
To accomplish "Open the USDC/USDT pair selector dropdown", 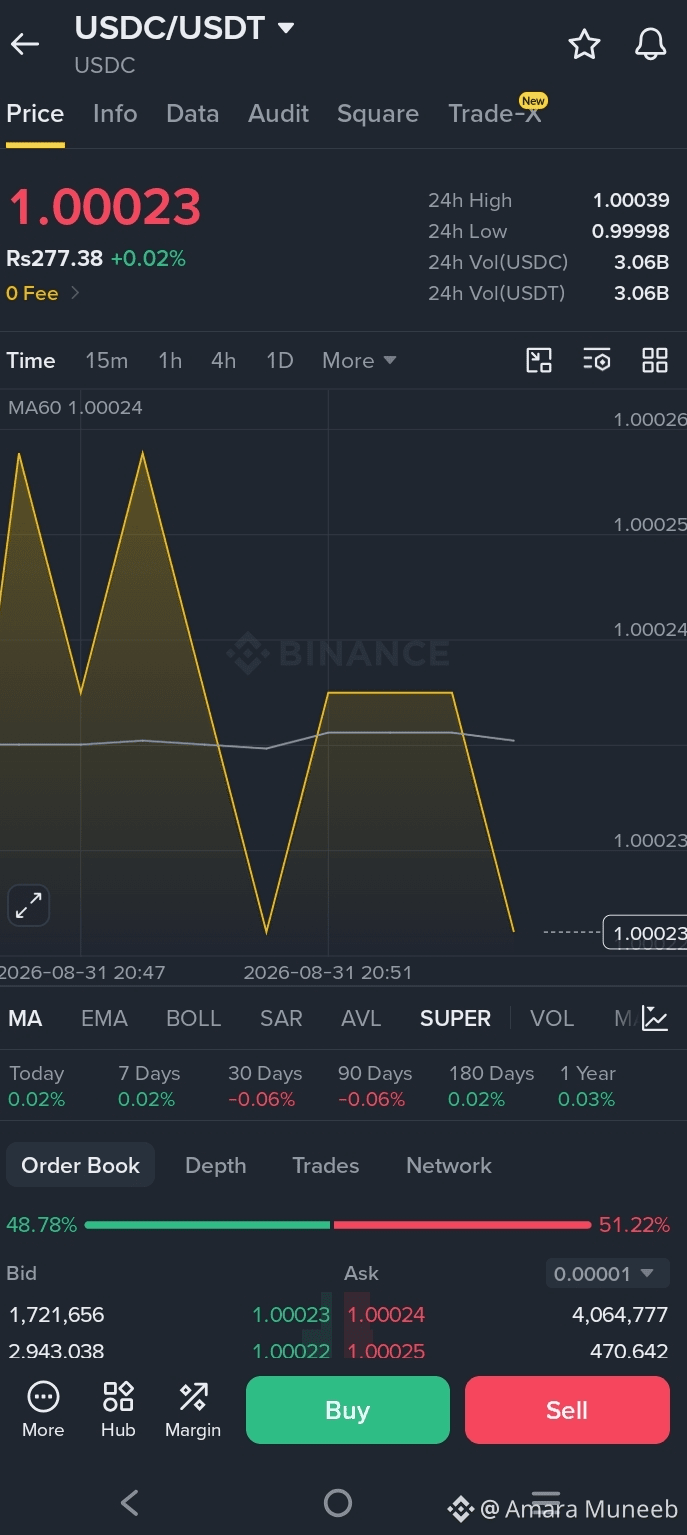I will (286, 28).
